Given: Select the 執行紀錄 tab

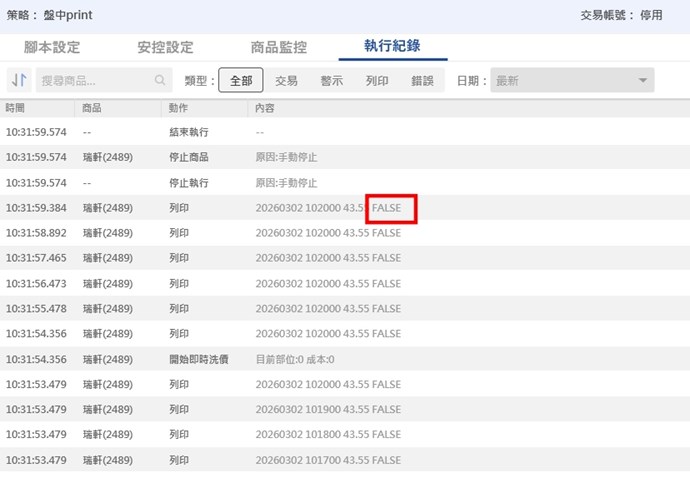Looking at the screenshot, I should coord(392,47).
